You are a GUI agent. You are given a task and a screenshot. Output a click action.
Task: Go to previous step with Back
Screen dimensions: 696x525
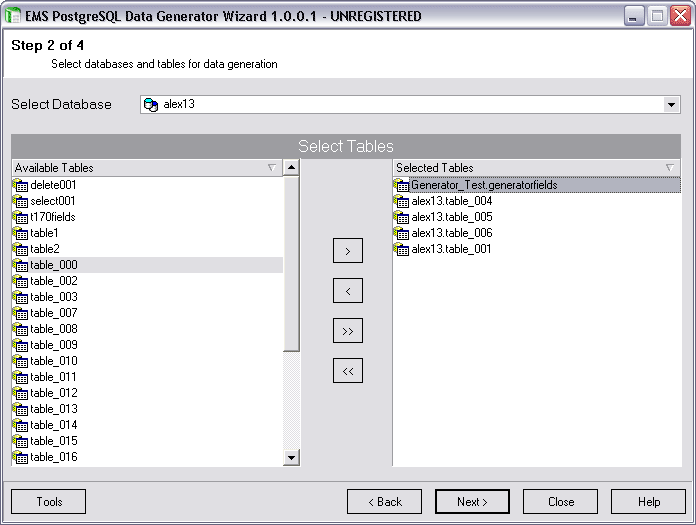384,501
